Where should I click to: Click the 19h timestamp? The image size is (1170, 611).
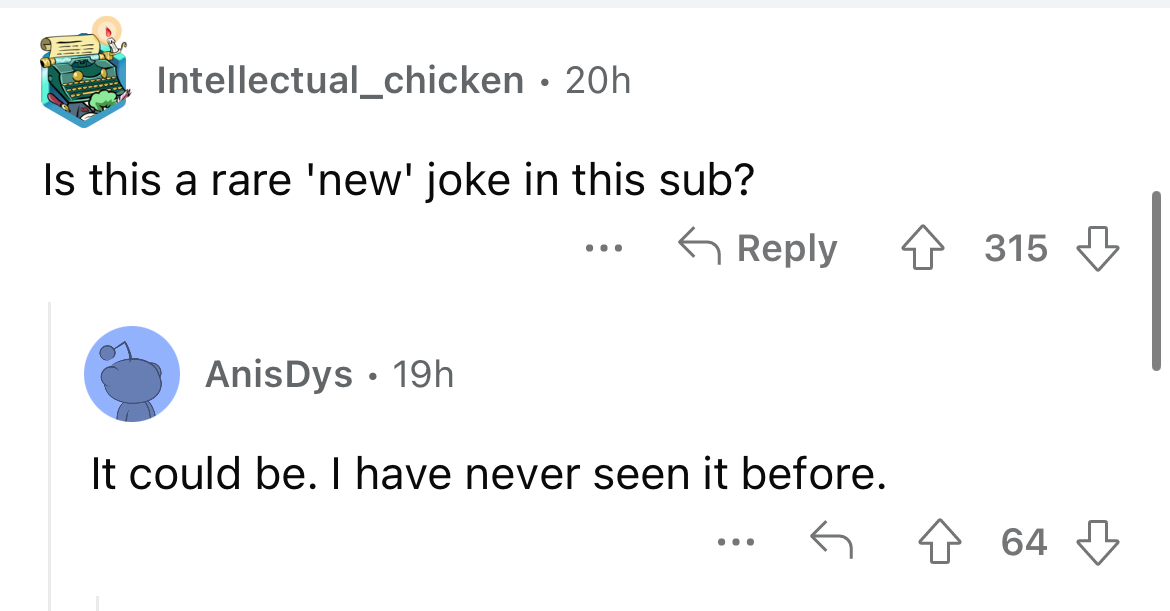coord(423,375)
